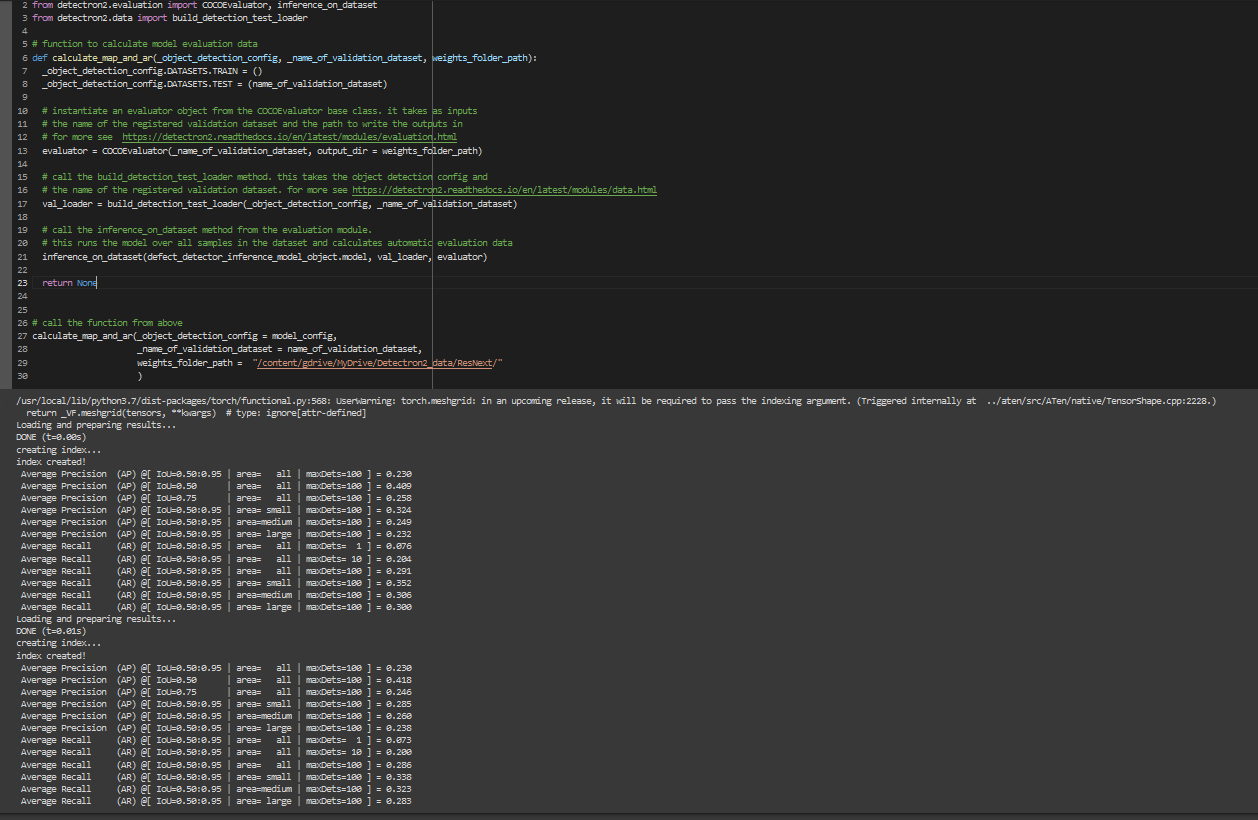Open the detectron2 evaluation.html documentation link

click(290, 137)
